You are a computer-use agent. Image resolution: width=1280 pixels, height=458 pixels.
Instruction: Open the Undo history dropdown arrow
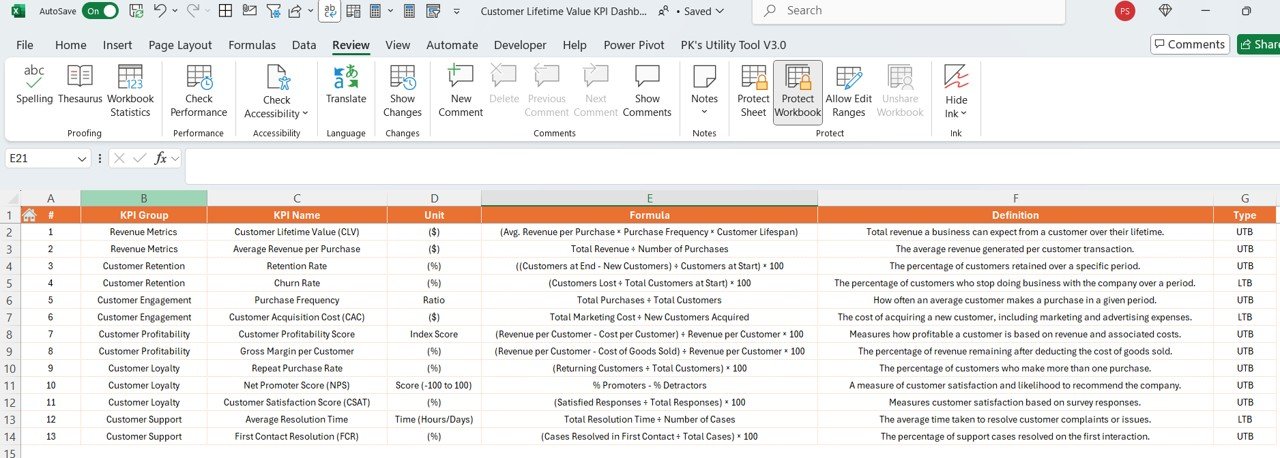tap(175, 11)
